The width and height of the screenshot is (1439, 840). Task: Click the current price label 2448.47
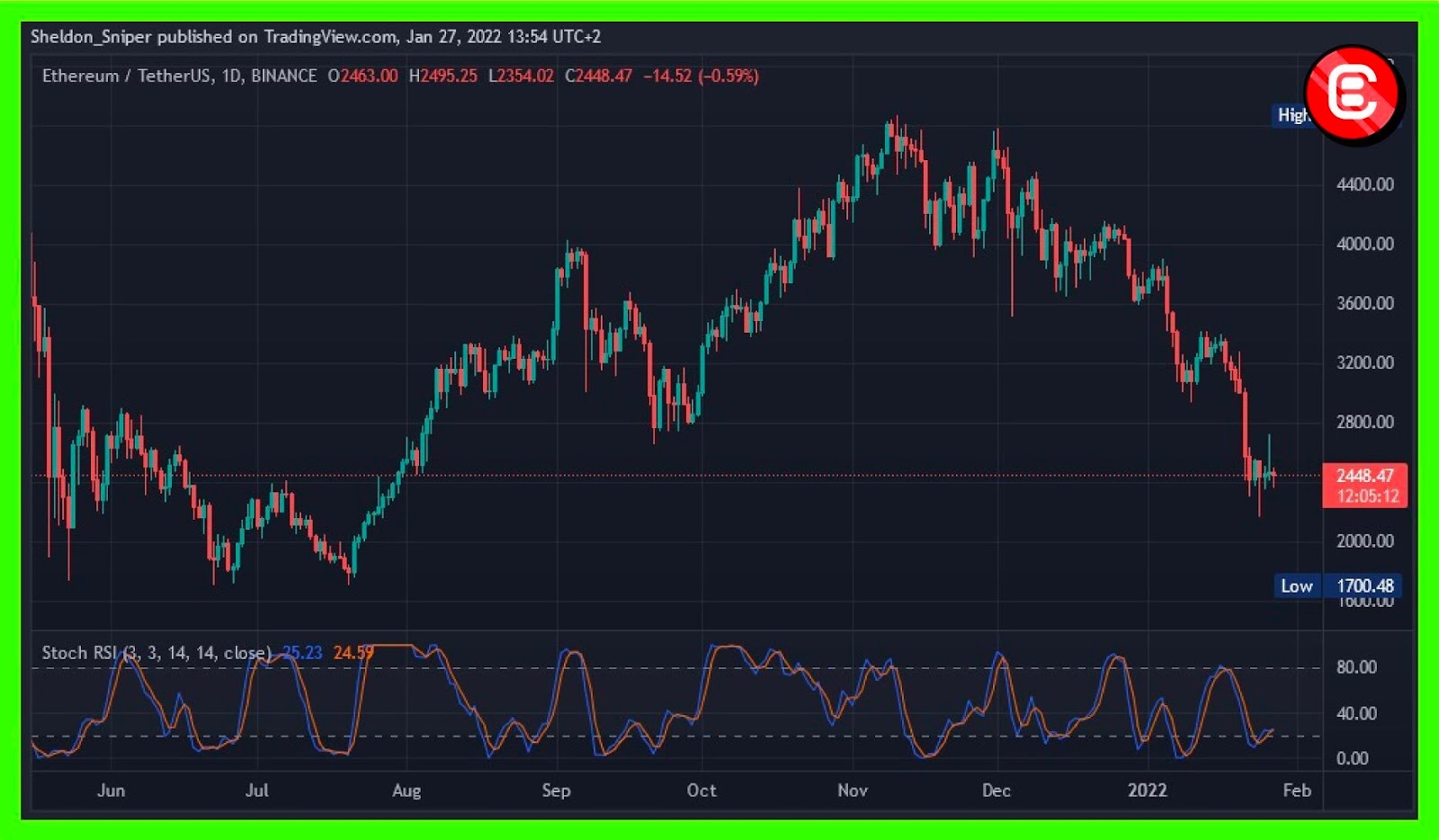[1364, 476]
